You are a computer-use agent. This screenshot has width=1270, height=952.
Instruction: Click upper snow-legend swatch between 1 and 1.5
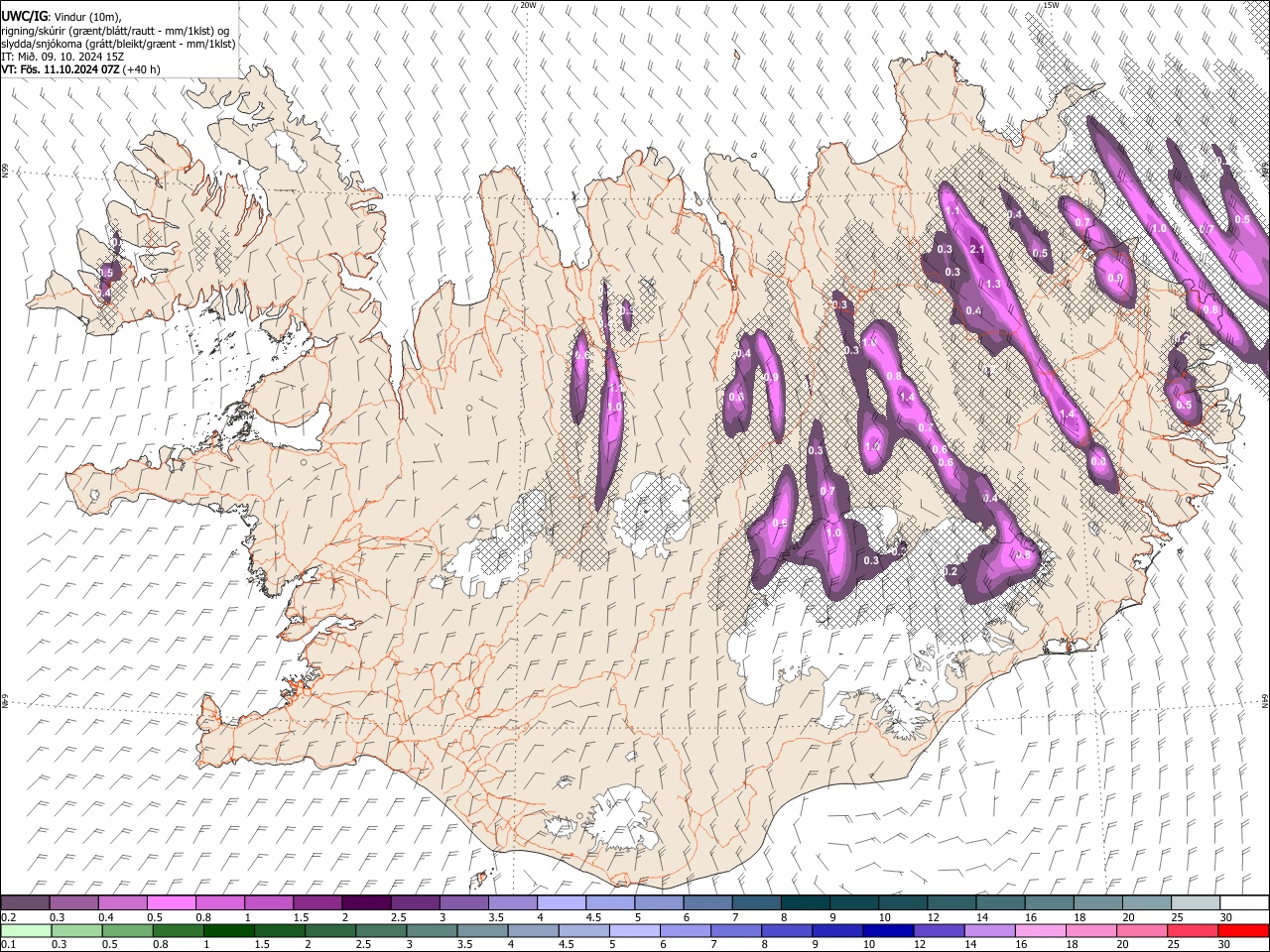coord(269,903)
